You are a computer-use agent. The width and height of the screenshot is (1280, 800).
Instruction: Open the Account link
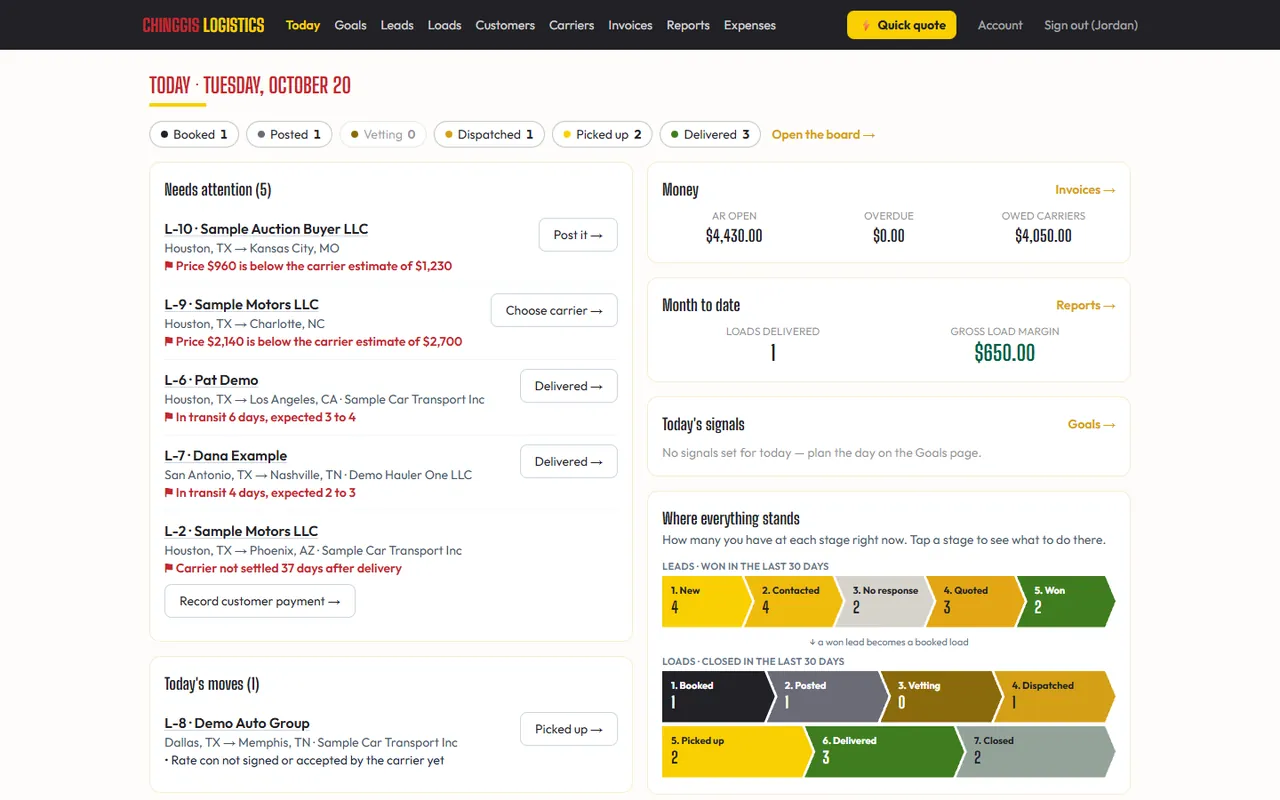pyautogui.click(x=1000, y=25)
